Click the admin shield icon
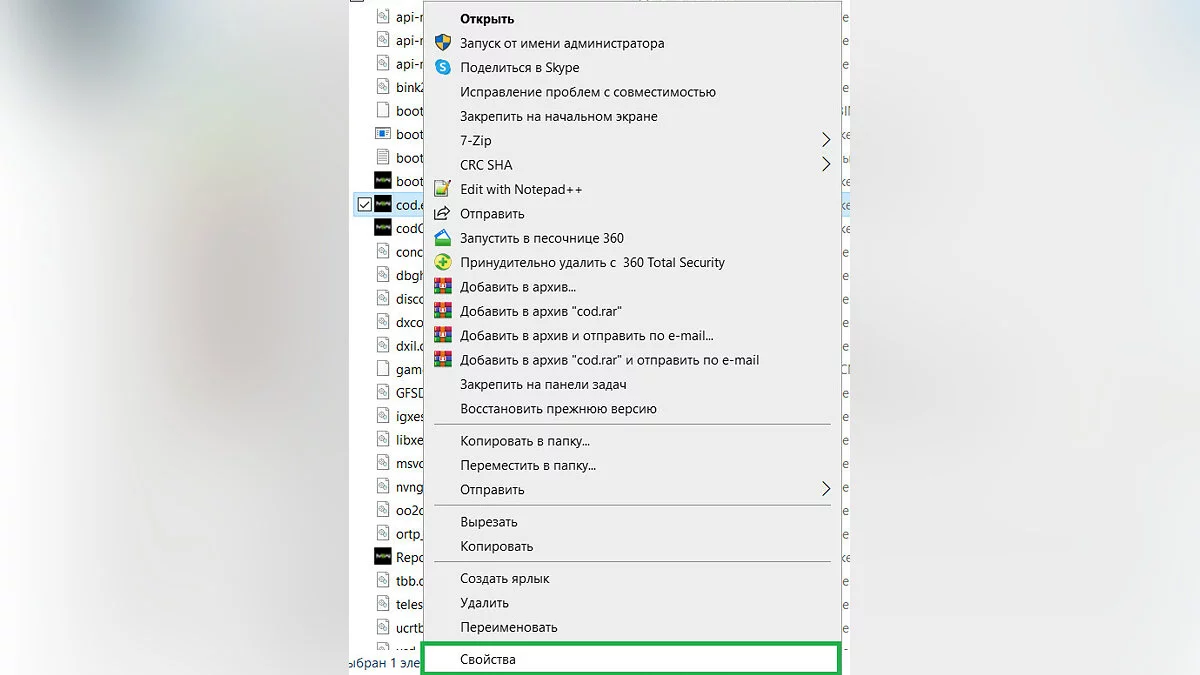This screenshot has height=675, width=1200. [443, 43]
